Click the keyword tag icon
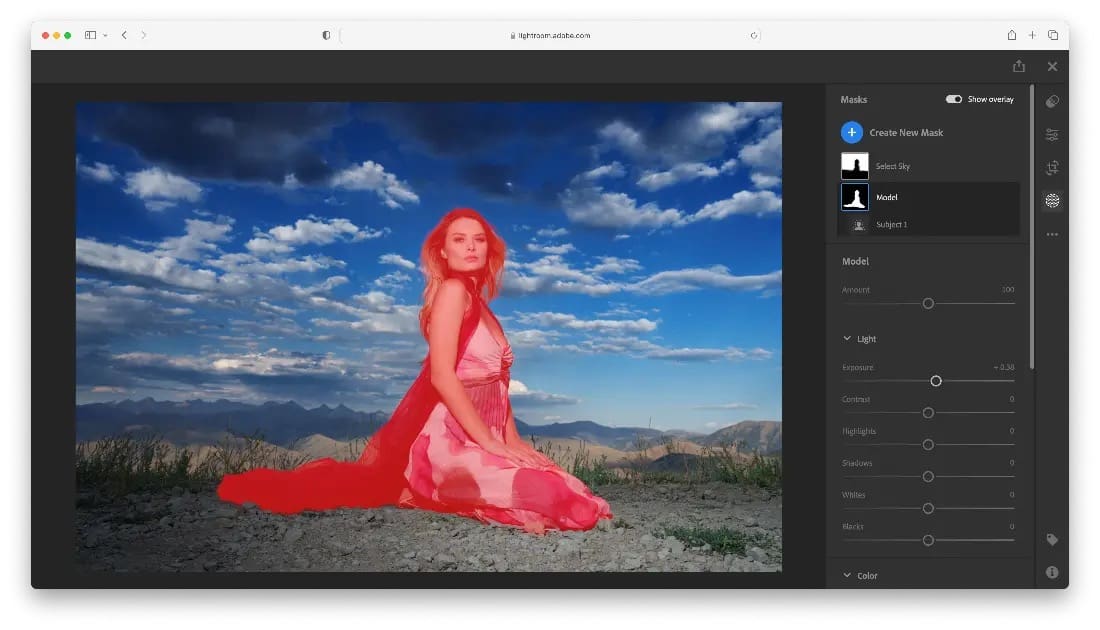This screenshot has height=630, width=1100. pos(1052,540)
